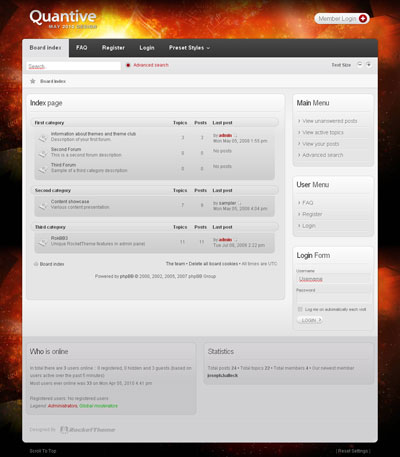Click the RocketTheme logo in footer
Viewport: 400px width, 457px height.
[x=88, y=430]
